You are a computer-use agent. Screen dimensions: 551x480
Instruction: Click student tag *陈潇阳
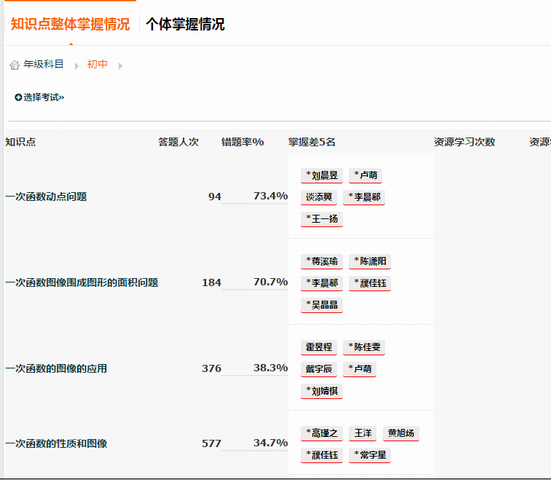[370, 261]
